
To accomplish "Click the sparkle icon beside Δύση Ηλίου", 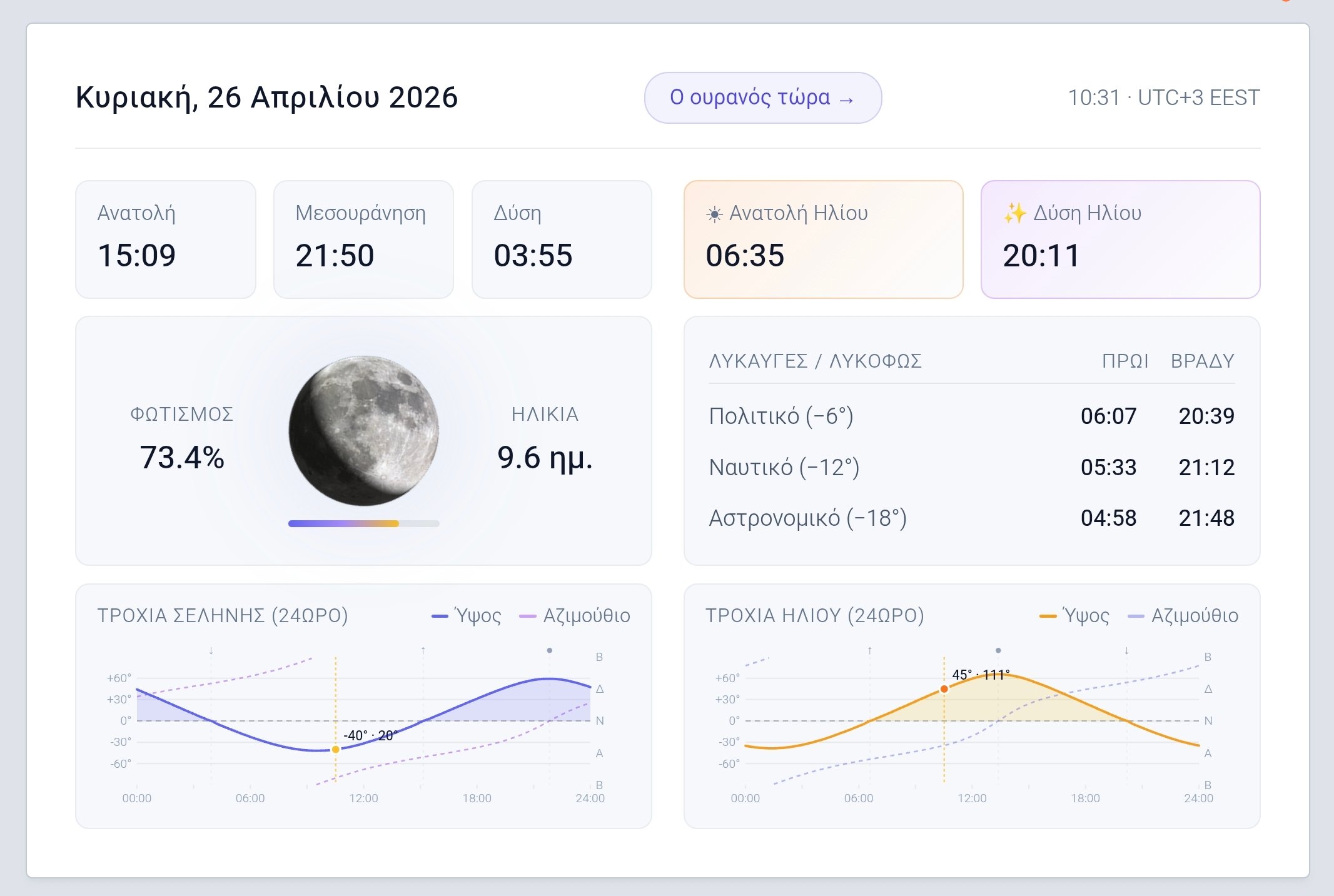I will point(1014,214).
